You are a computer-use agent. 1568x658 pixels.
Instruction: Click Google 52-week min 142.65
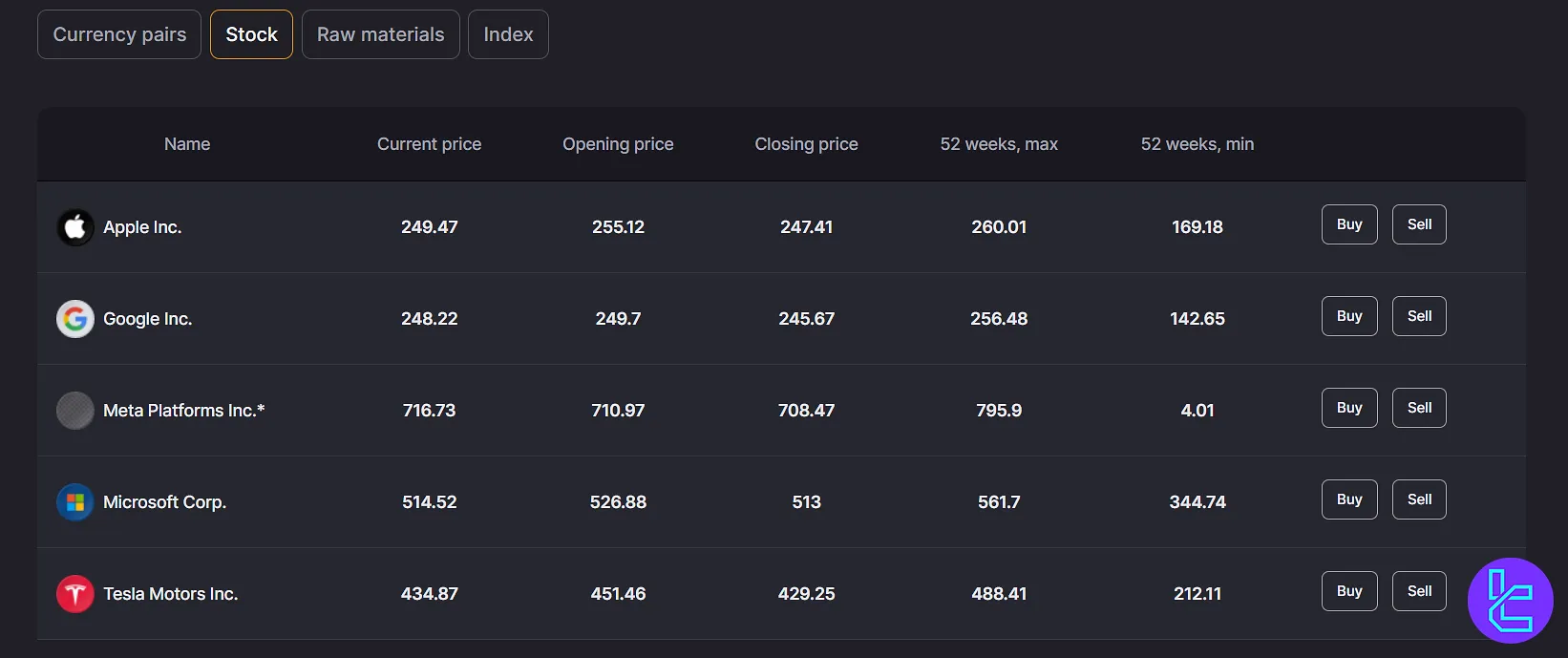coord(1197,319)
